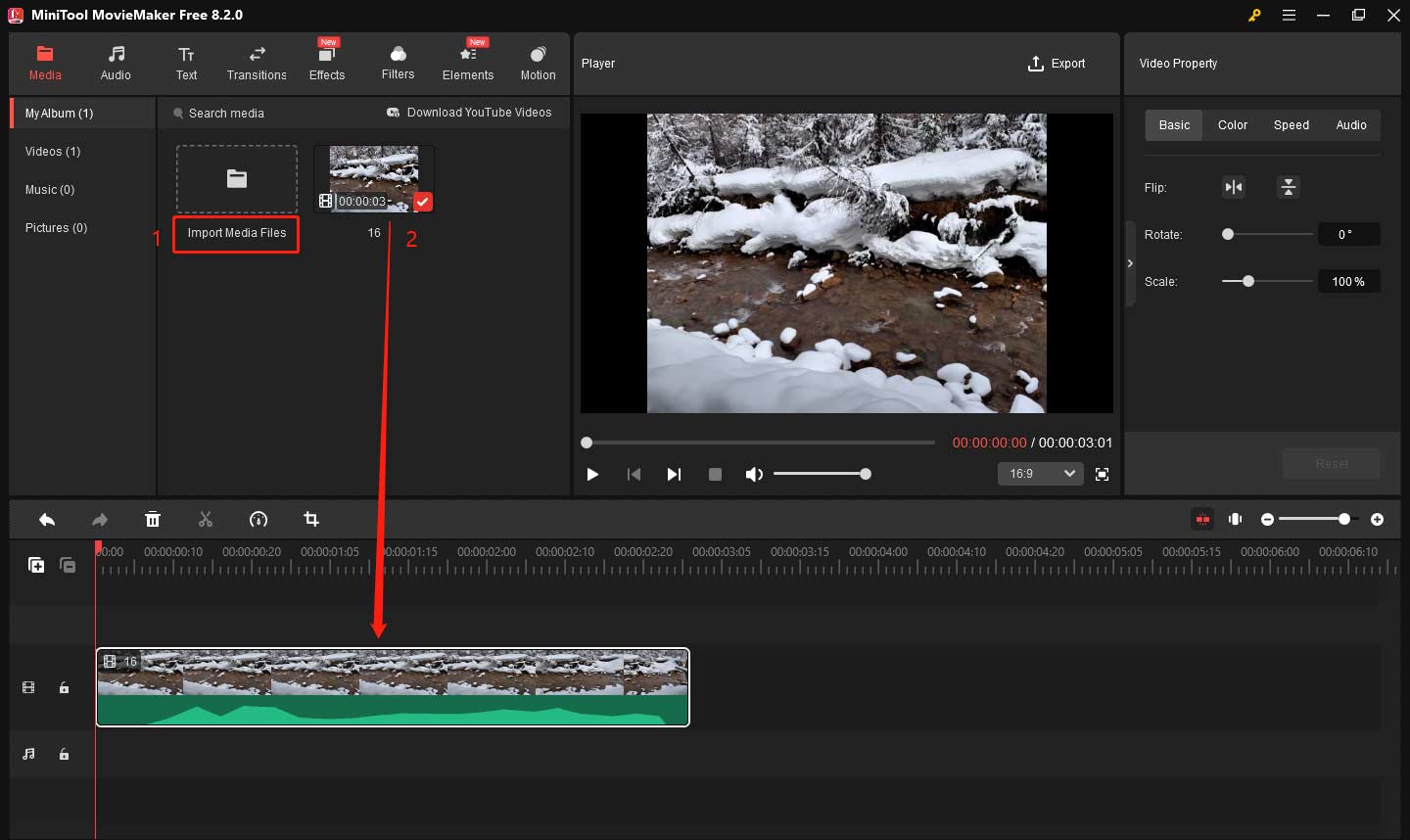Image resolution: width=1410 pixels, height=840 pixels.
Task: Open the Motion tab
Action: click(x=538, y=63)
